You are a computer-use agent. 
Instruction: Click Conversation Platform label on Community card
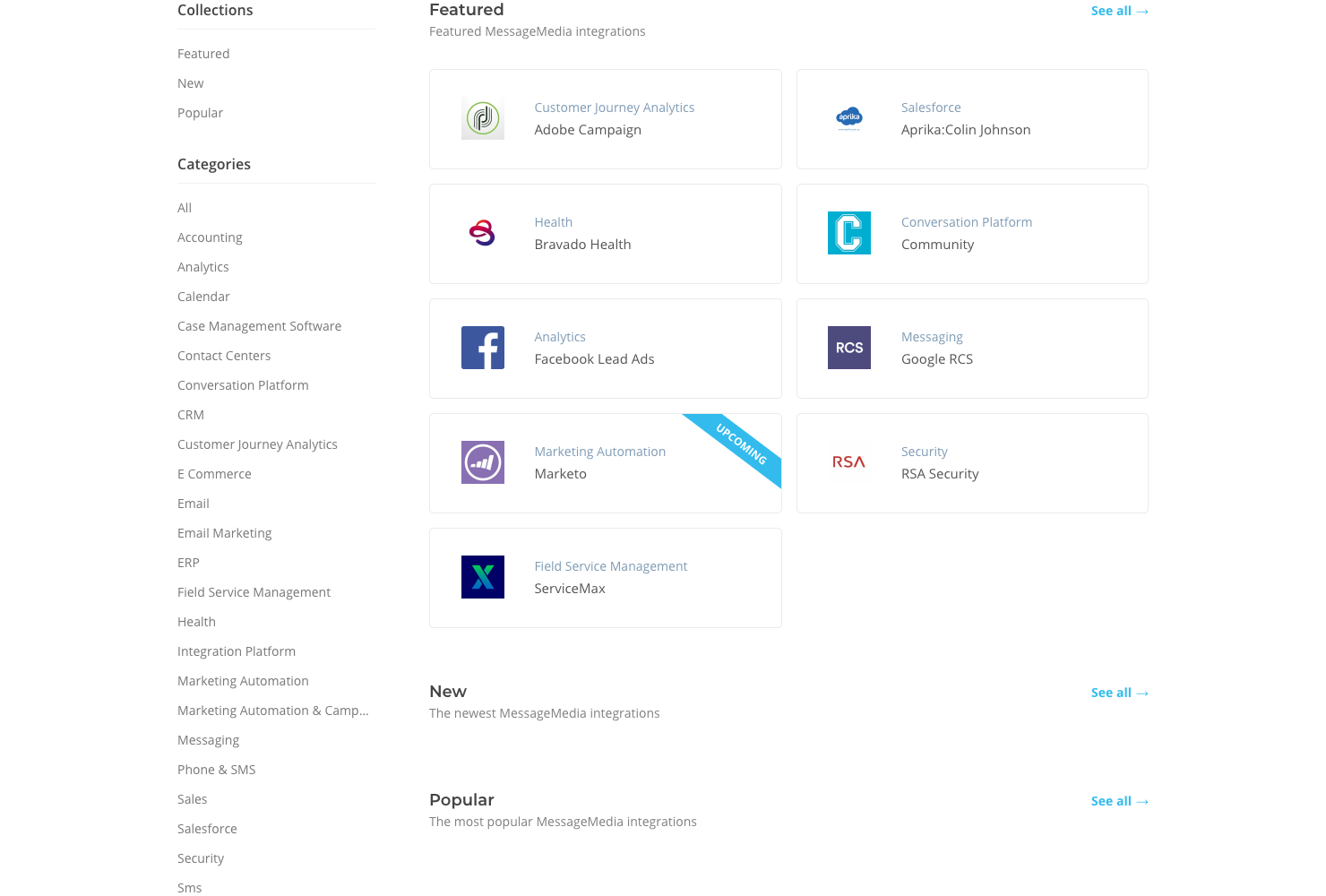[x=967, y=222]
